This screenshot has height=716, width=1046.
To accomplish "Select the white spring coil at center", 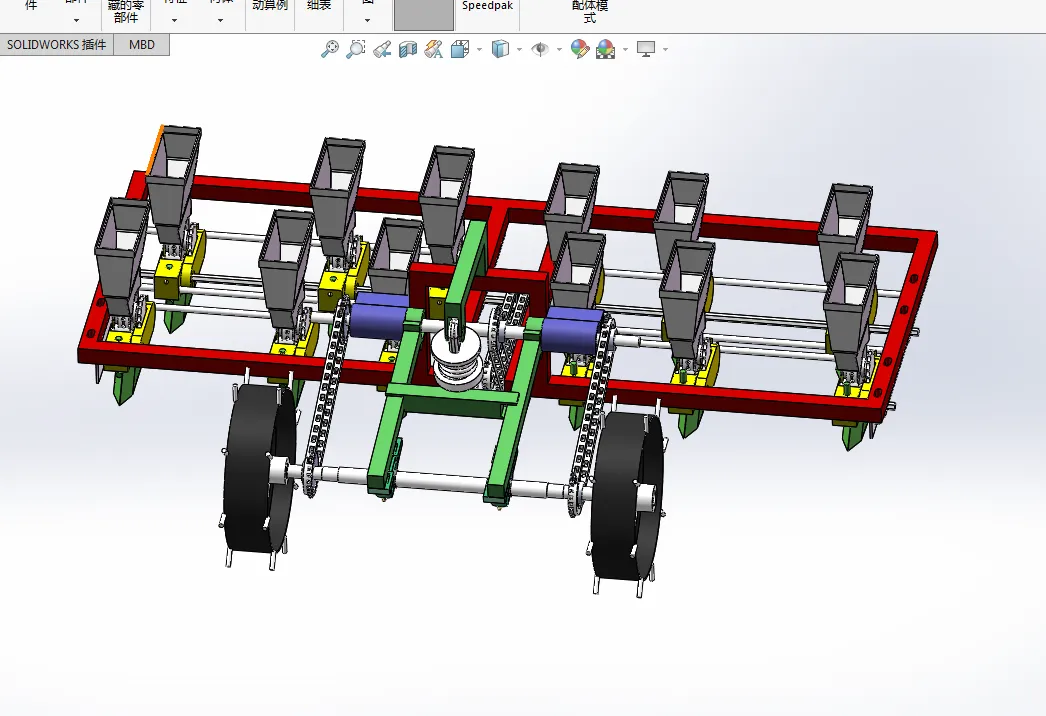I will point(456,359).
